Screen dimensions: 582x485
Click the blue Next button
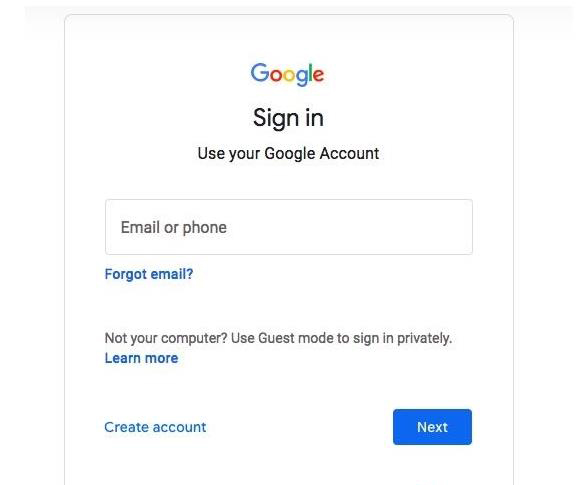tap(432, 427)
